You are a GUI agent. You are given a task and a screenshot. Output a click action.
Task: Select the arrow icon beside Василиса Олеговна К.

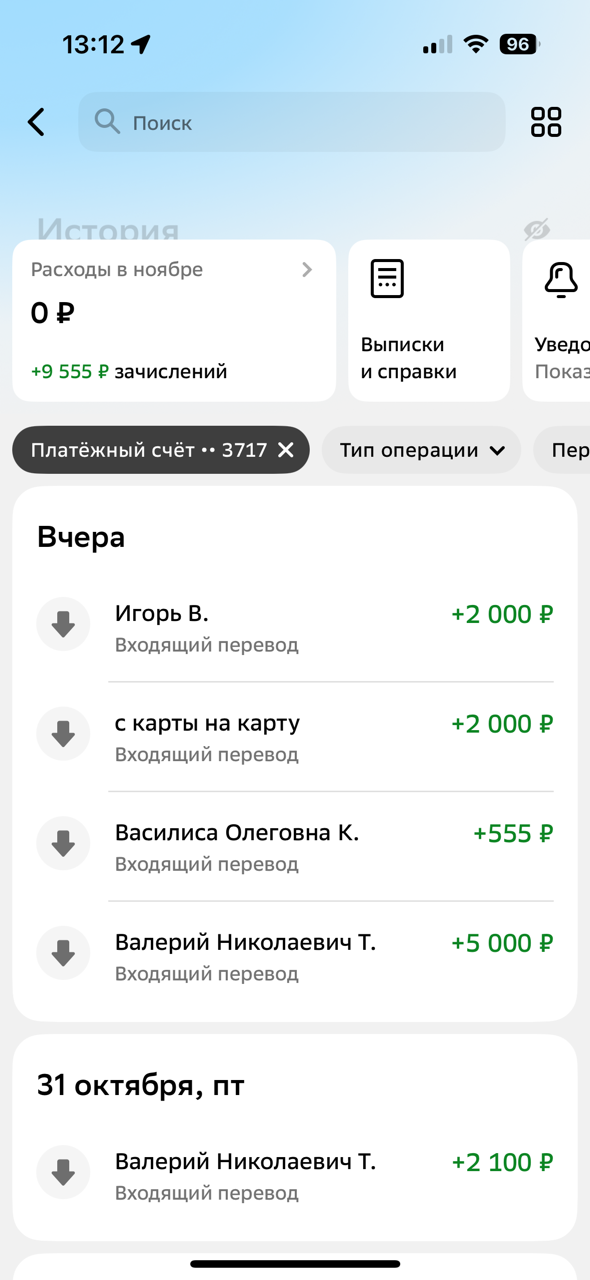[63, 843]
